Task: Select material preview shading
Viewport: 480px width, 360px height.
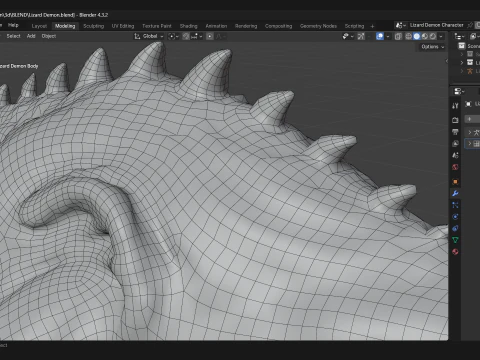Action: point(424,36)
